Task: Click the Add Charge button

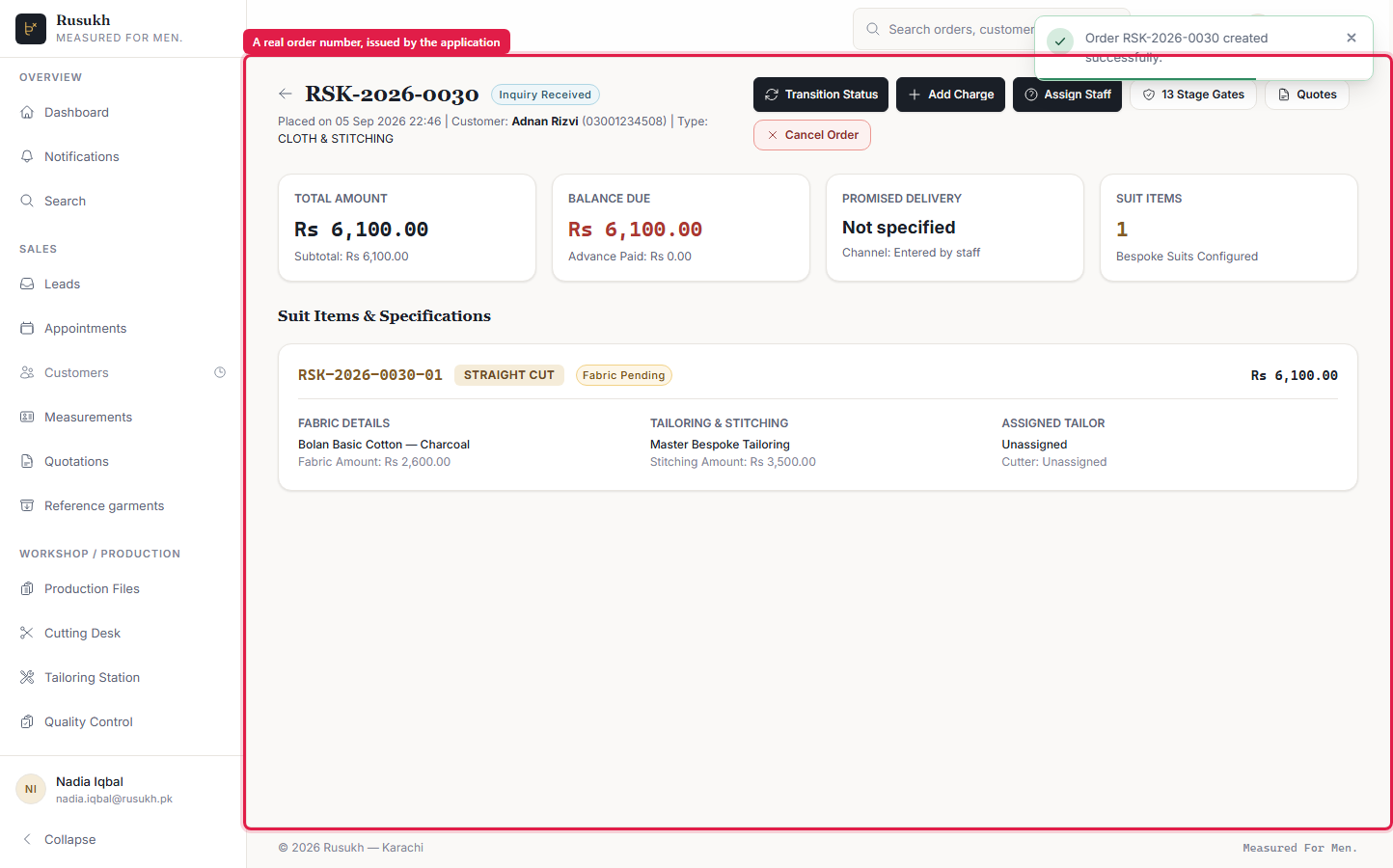Action: point(951,95)
